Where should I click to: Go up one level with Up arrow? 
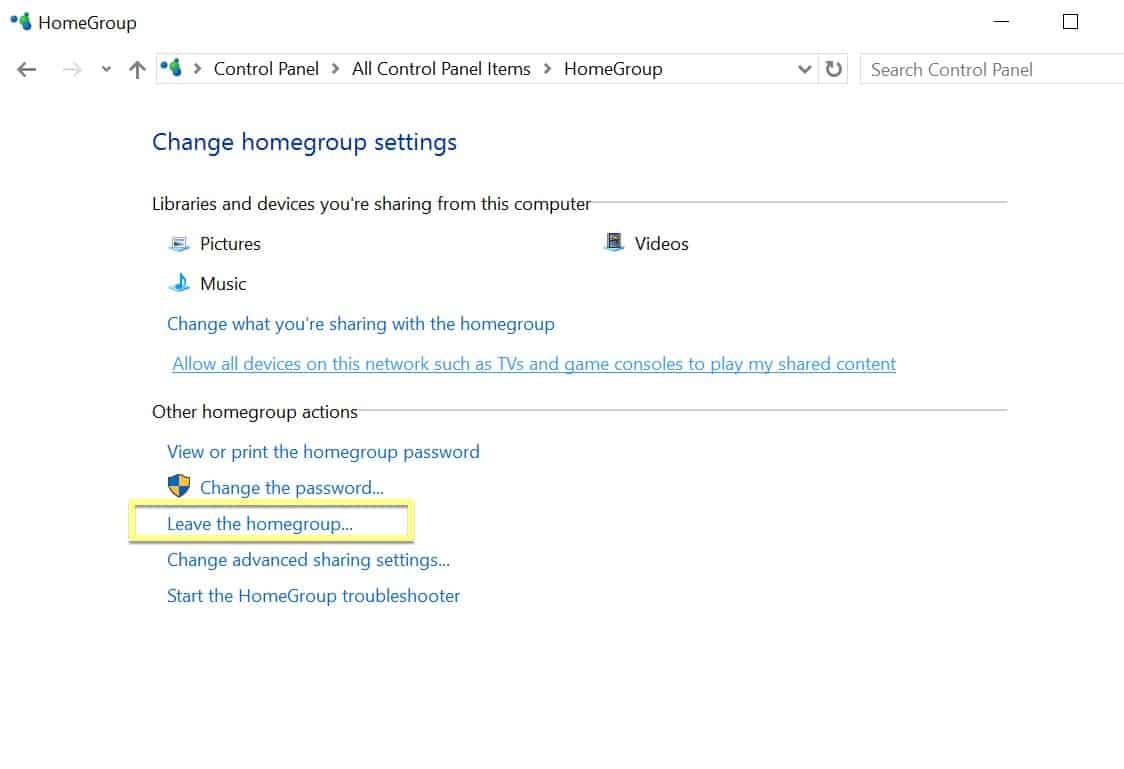pyautogui.click(x=137, y=70)
